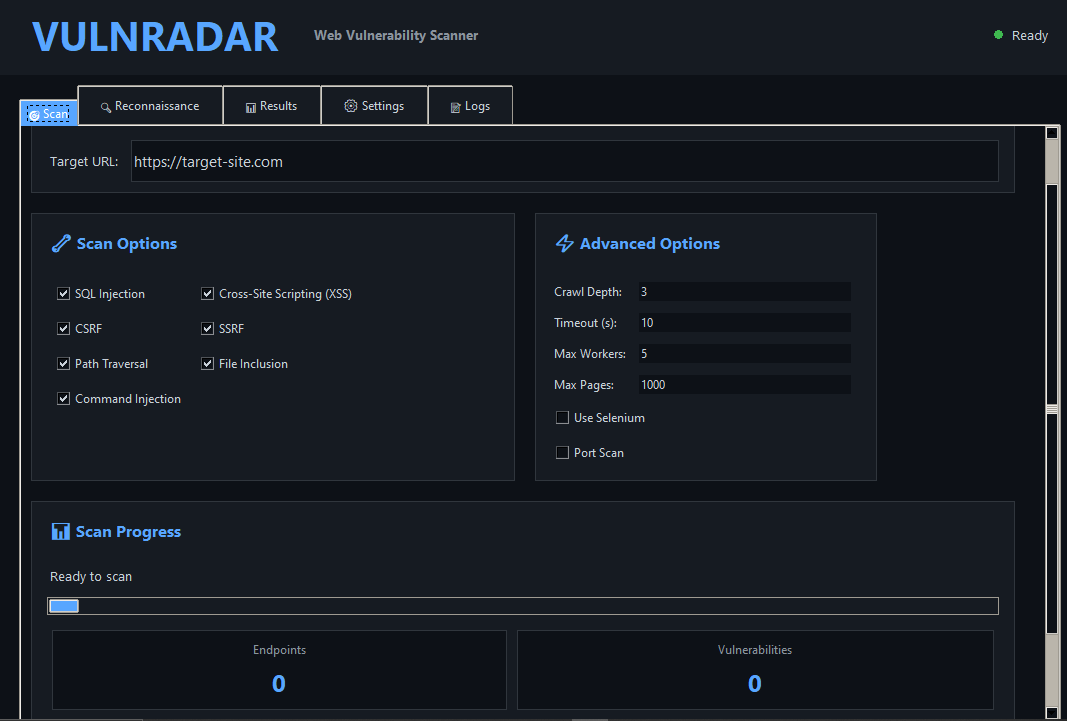
Task: Switch to the Settings tab
Action: tap(374, 106)
